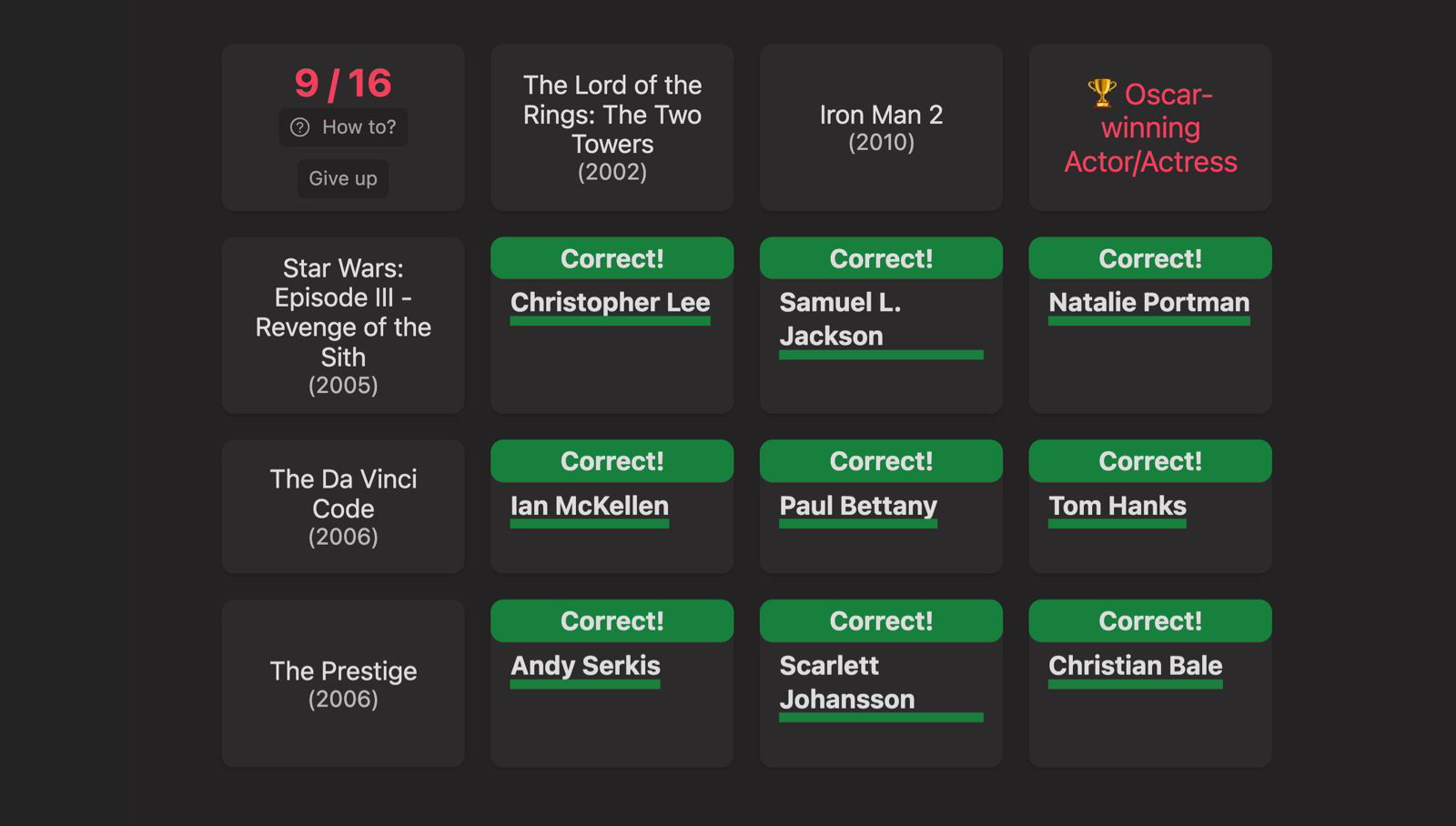This screenshot has height=826, width=1456.
Task: Click Paul Bettany's name link
Action: coord(858,506)
